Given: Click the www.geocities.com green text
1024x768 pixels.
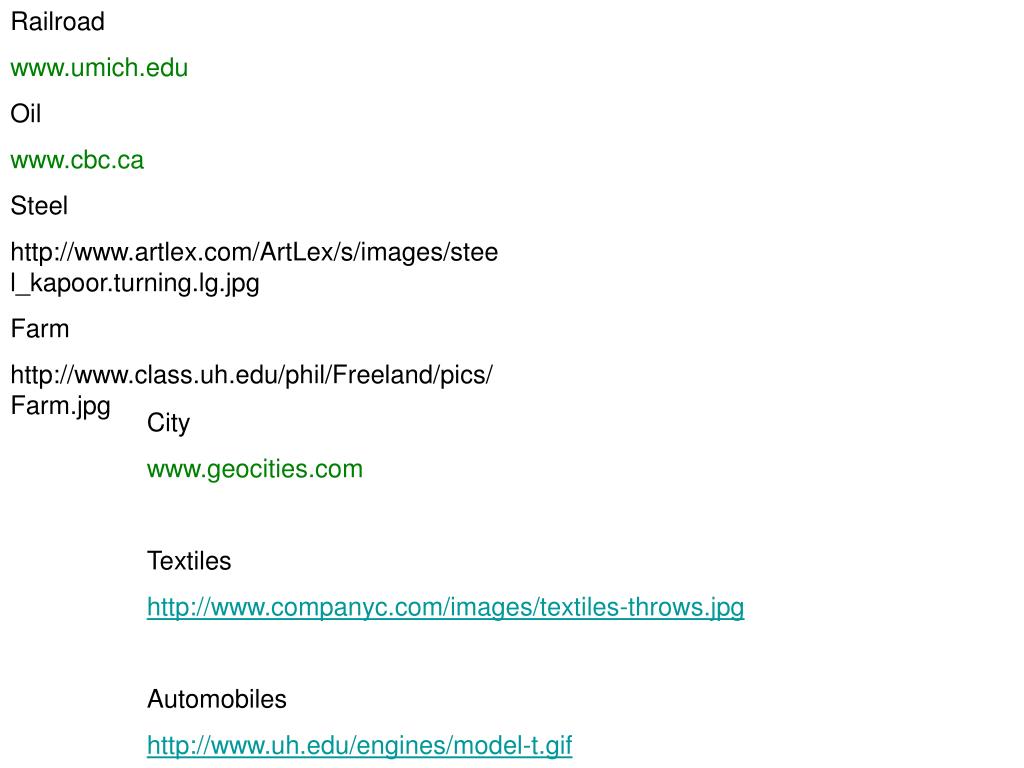Looking at the screenshot, I should click(255, 470).
